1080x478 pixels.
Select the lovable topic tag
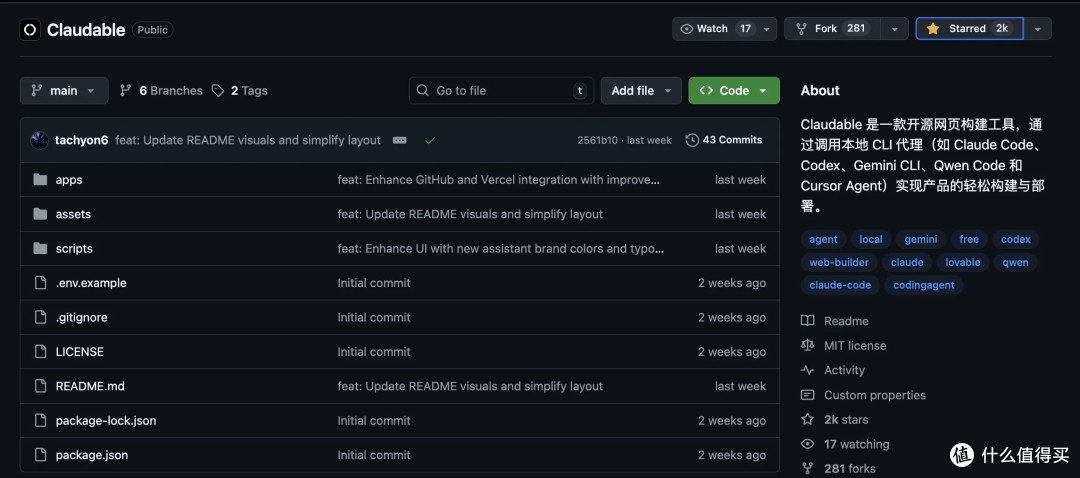point(962,262)
